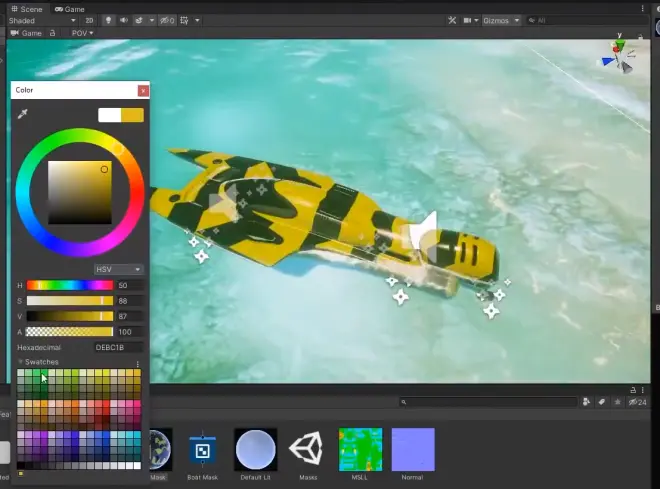This screenshot has width=660, height=489.
Task: Select the eyedropper tool in Color picker
Action: [23, 114]
